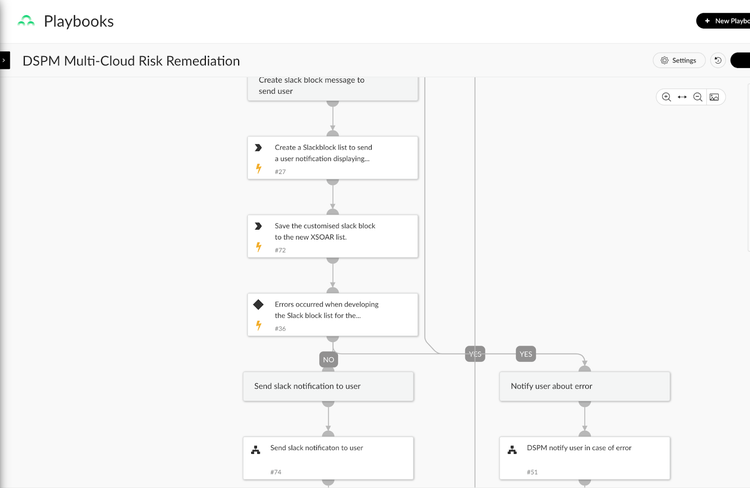Image resolution: width=750 pixels, height=488 pixels.
Task: Click lightning bolt icon on task #27
Action: (258, 168)
